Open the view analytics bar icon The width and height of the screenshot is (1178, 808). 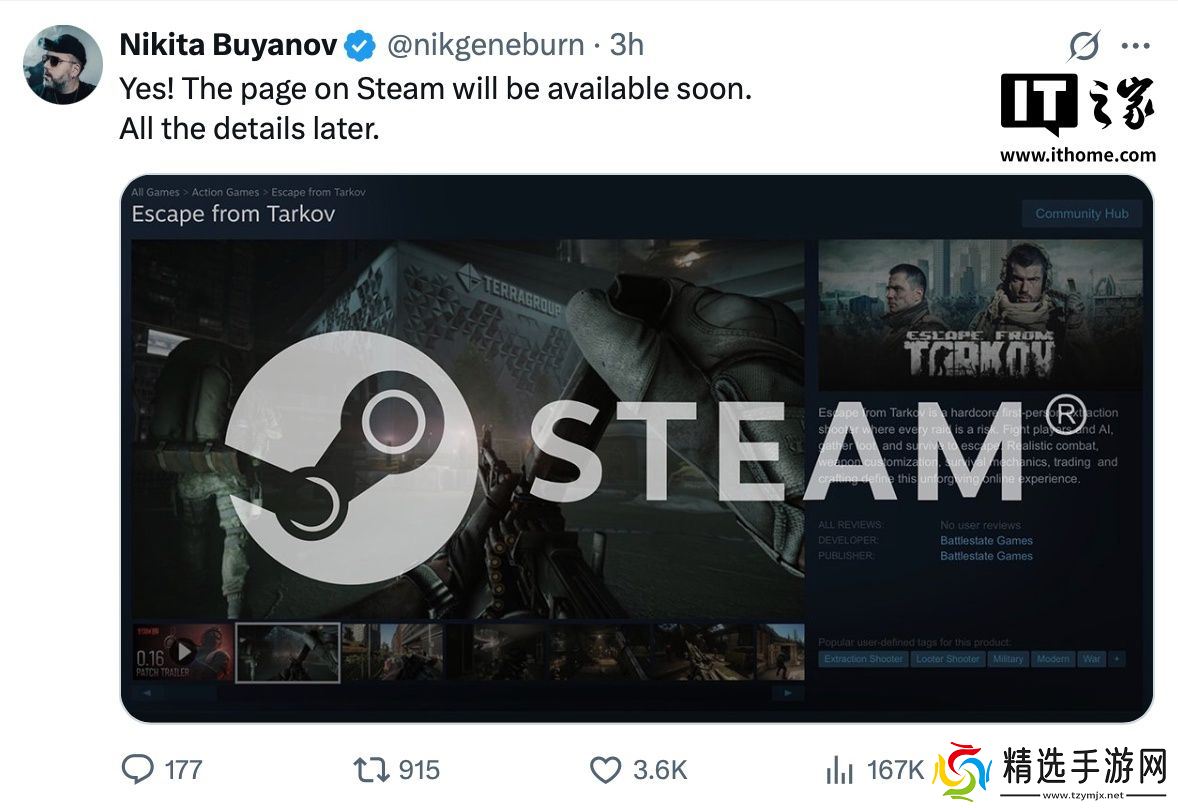tap(839, 770)
